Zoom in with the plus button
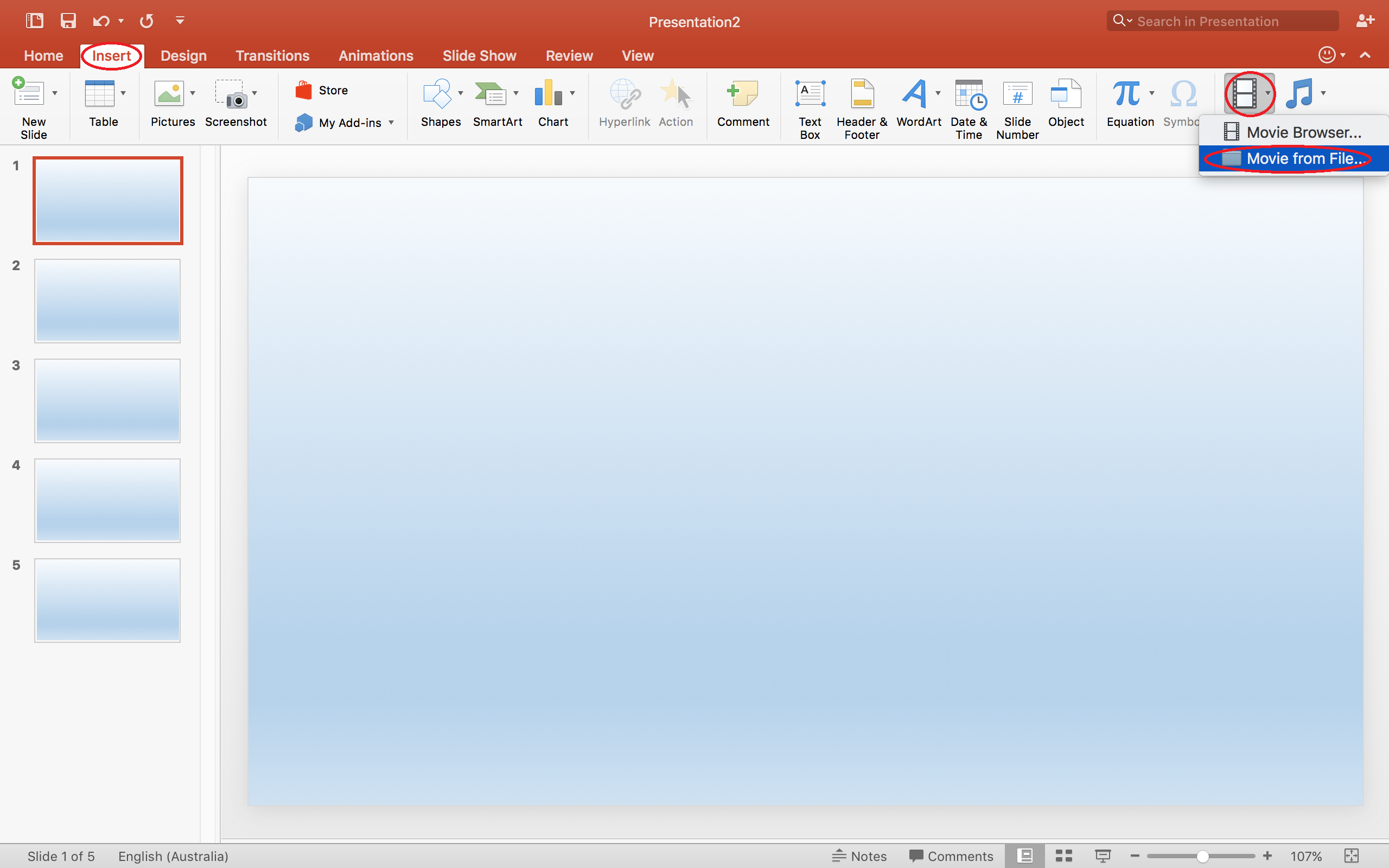 [1267, 856]
